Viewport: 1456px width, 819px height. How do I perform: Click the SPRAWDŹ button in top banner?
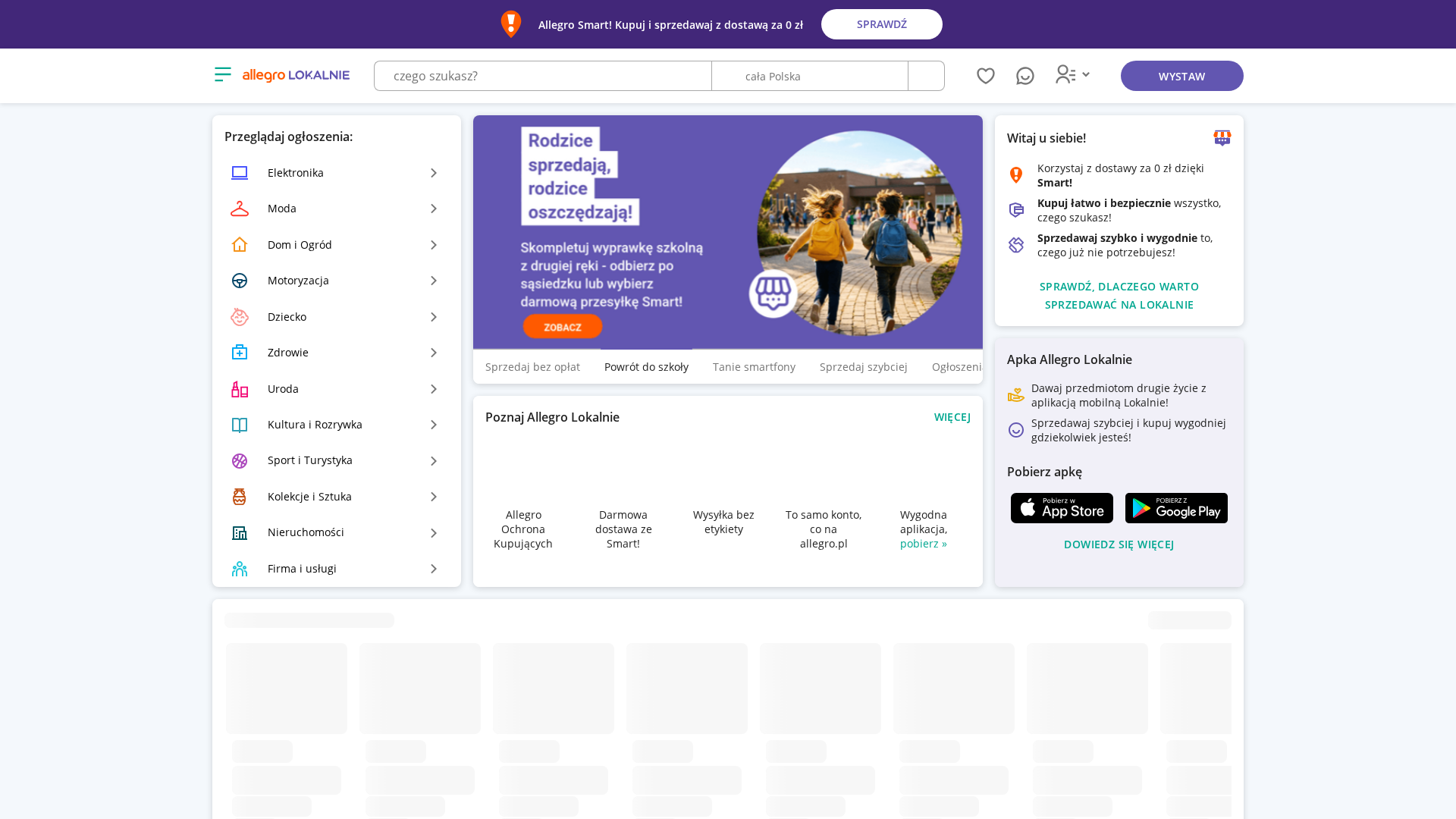point(882,24)
